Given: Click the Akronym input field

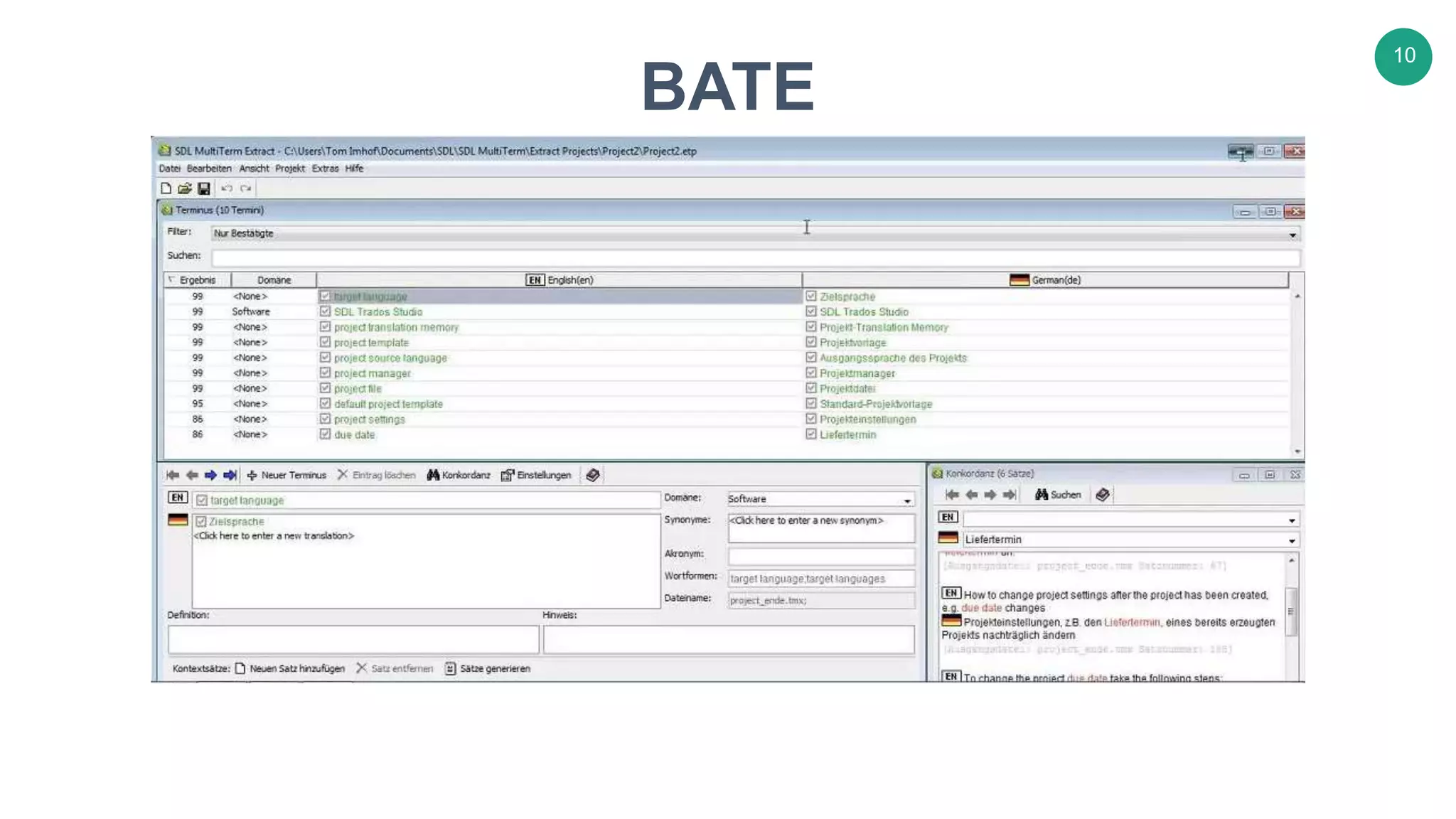Looking at the screenshot, I should click(x=821, y=555).
